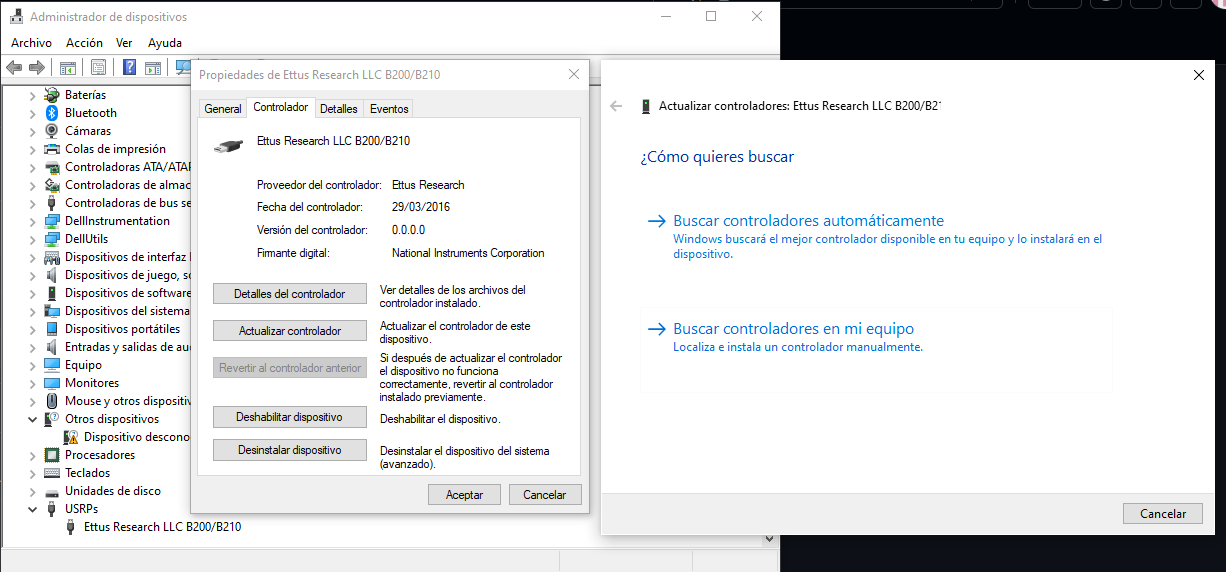1226x572 pixels.
Task: Expand the Baterías category
Action: (32, 95)
